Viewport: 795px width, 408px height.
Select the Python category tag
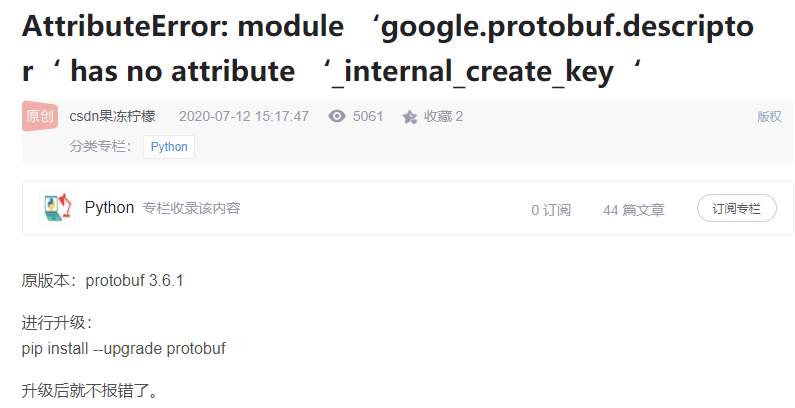click(x=169, y=146)
